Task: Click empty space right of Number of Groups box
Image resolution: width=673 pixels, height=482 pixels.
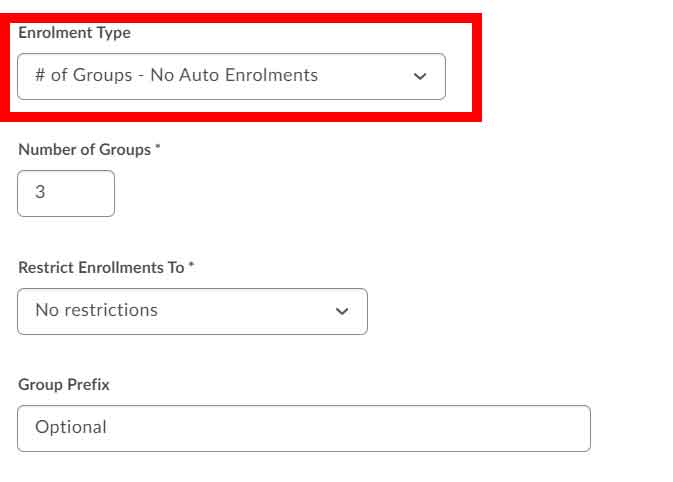Action: [300, 193]
